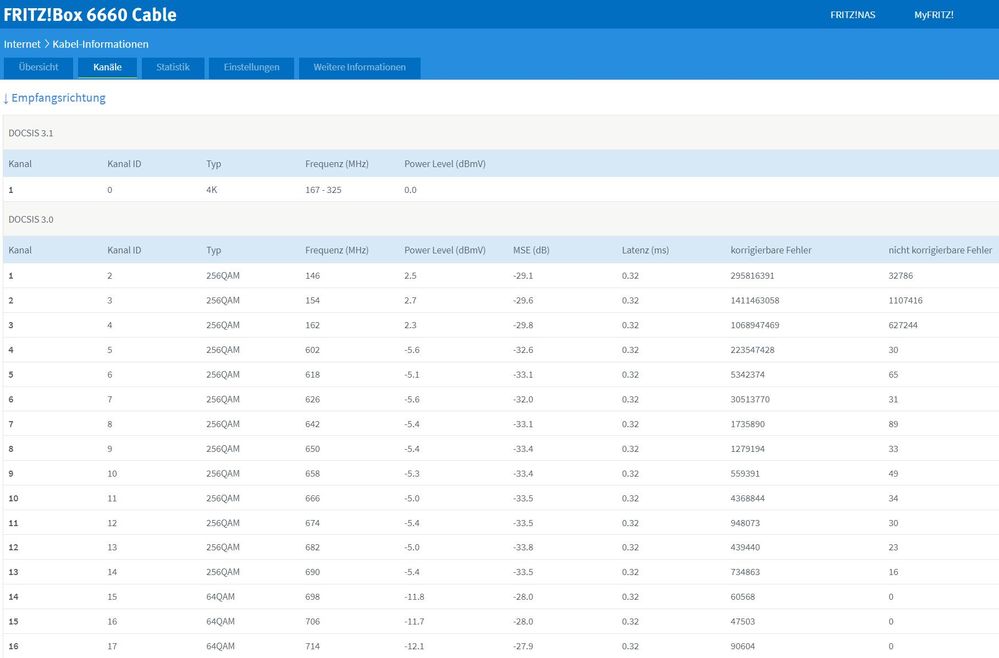Click the Latenz (ms) column header
The width and height of the screenshot is (999, 658).
click(x=645, y=250)
